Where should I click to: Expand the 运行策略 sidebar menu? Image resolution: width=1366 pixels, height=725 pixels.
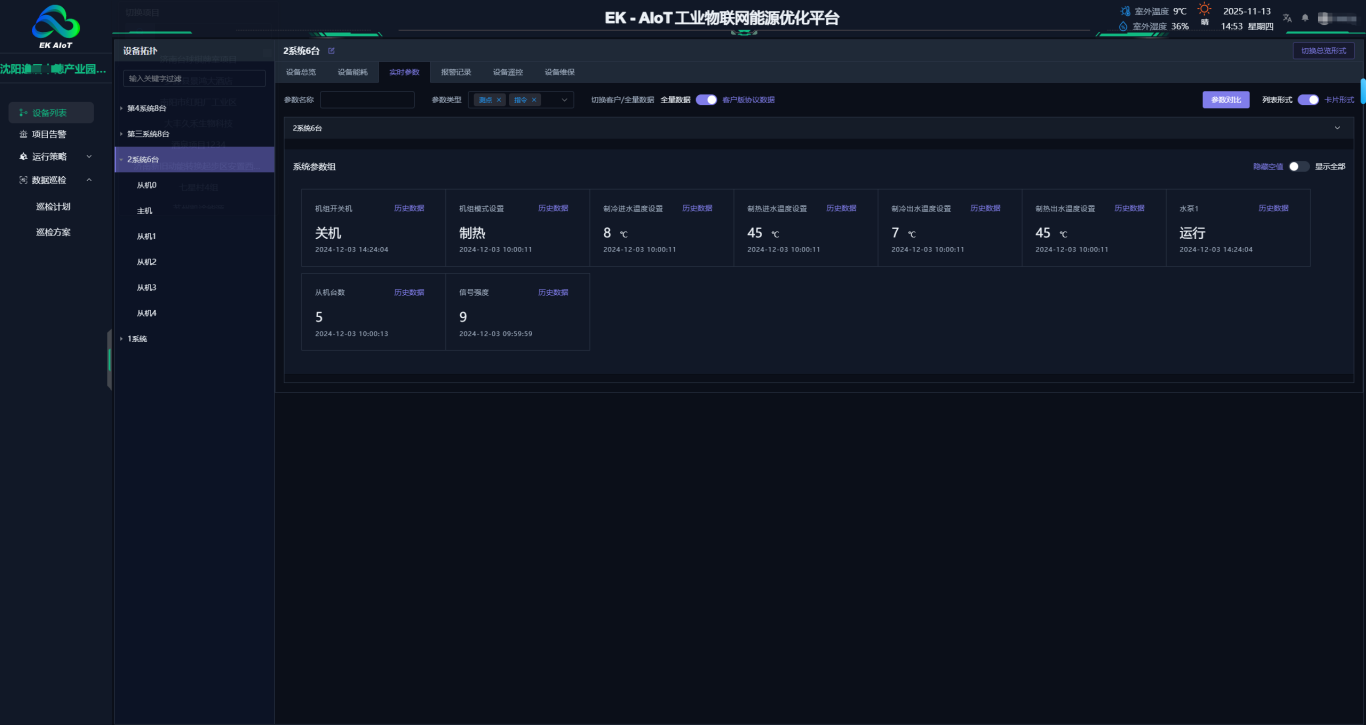(89, 157)
